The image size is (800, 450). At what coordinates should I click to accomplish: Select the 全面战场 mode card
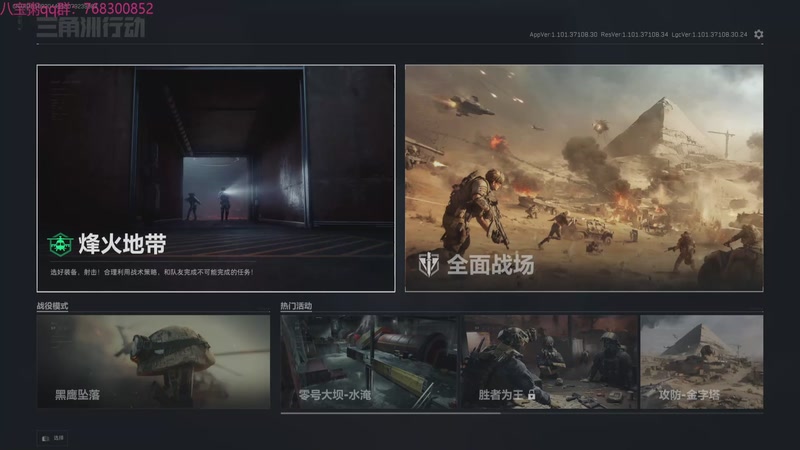[x=584, y=178]
